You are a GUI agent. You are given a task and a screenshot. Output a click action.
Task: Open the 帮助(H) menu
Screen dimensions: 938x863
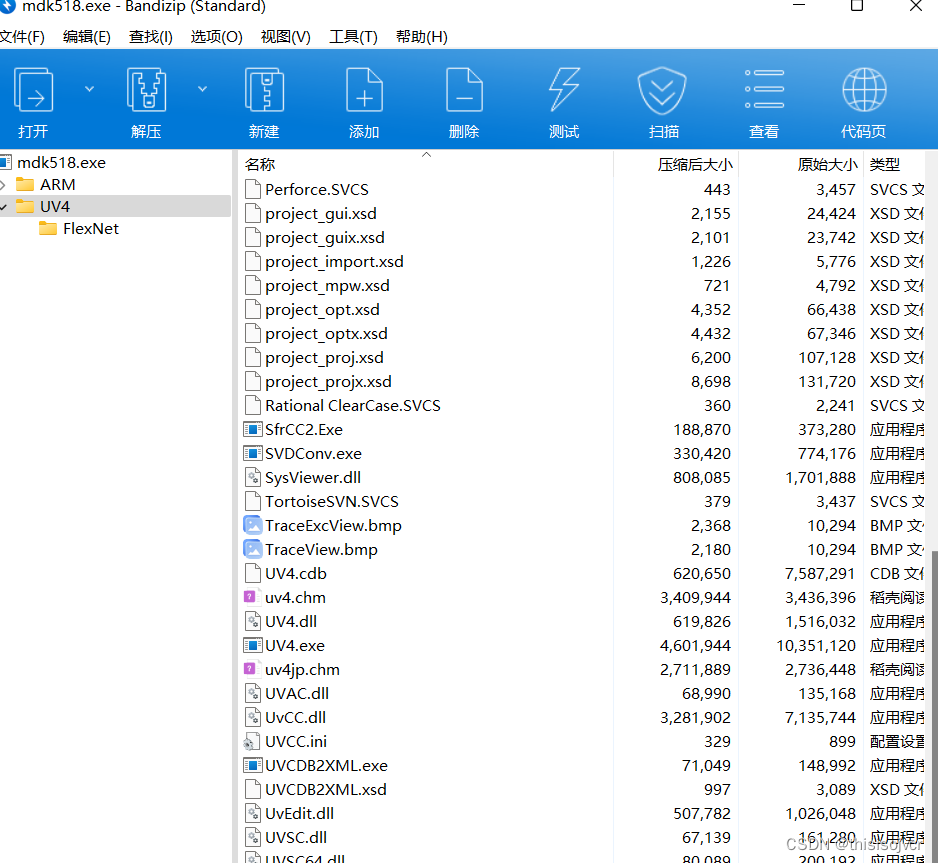422,37
